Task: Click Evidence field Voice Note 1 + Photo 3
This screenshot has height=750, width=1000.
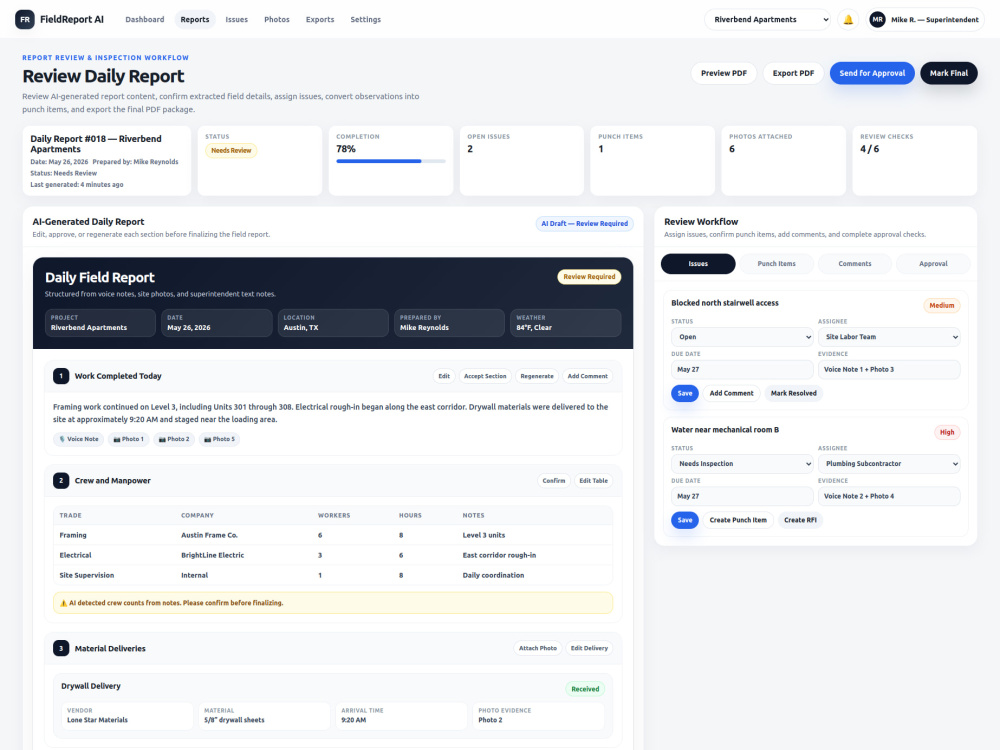Action: click(889, 370)
